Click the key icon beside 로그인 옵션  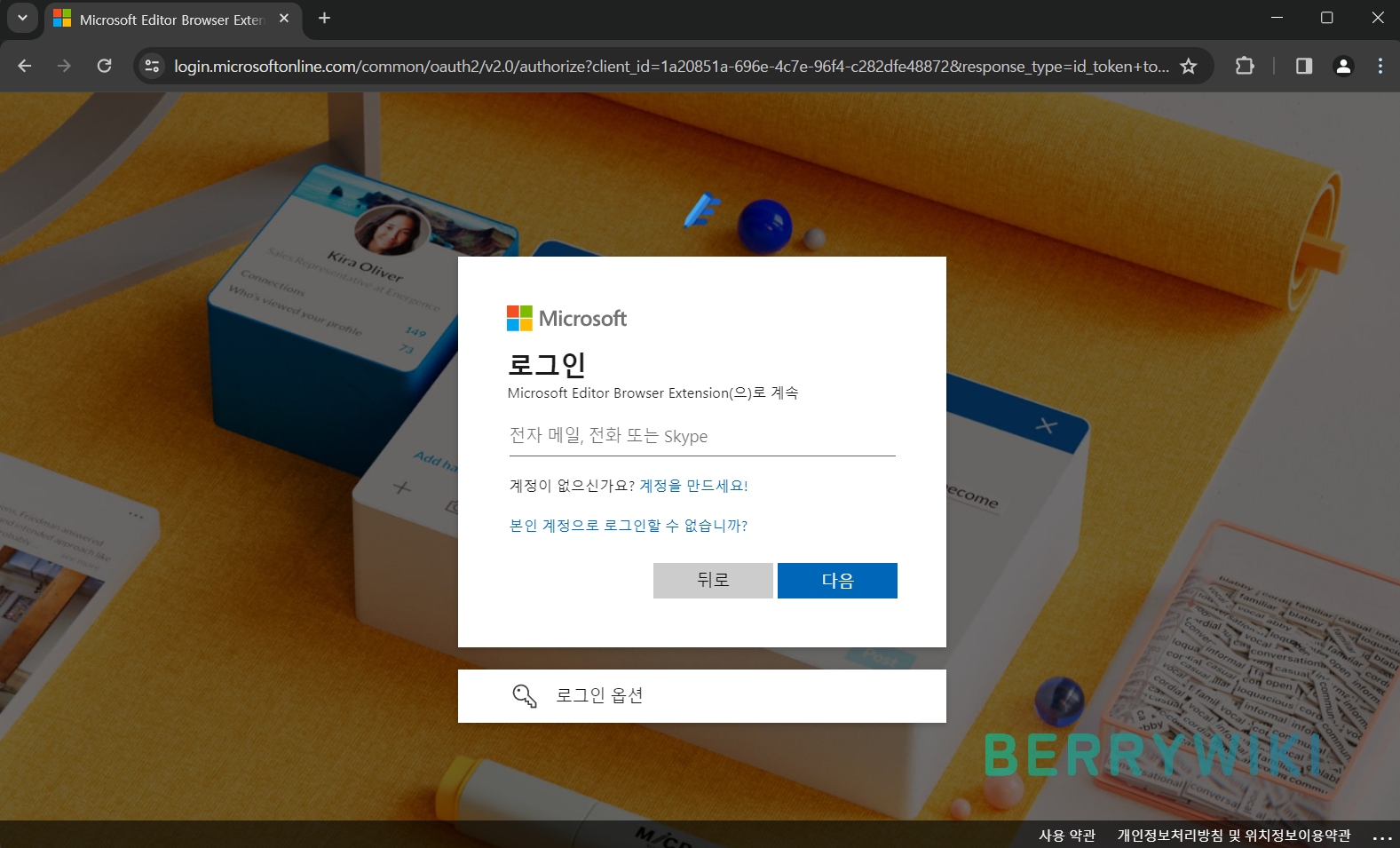tap(525, 696)
